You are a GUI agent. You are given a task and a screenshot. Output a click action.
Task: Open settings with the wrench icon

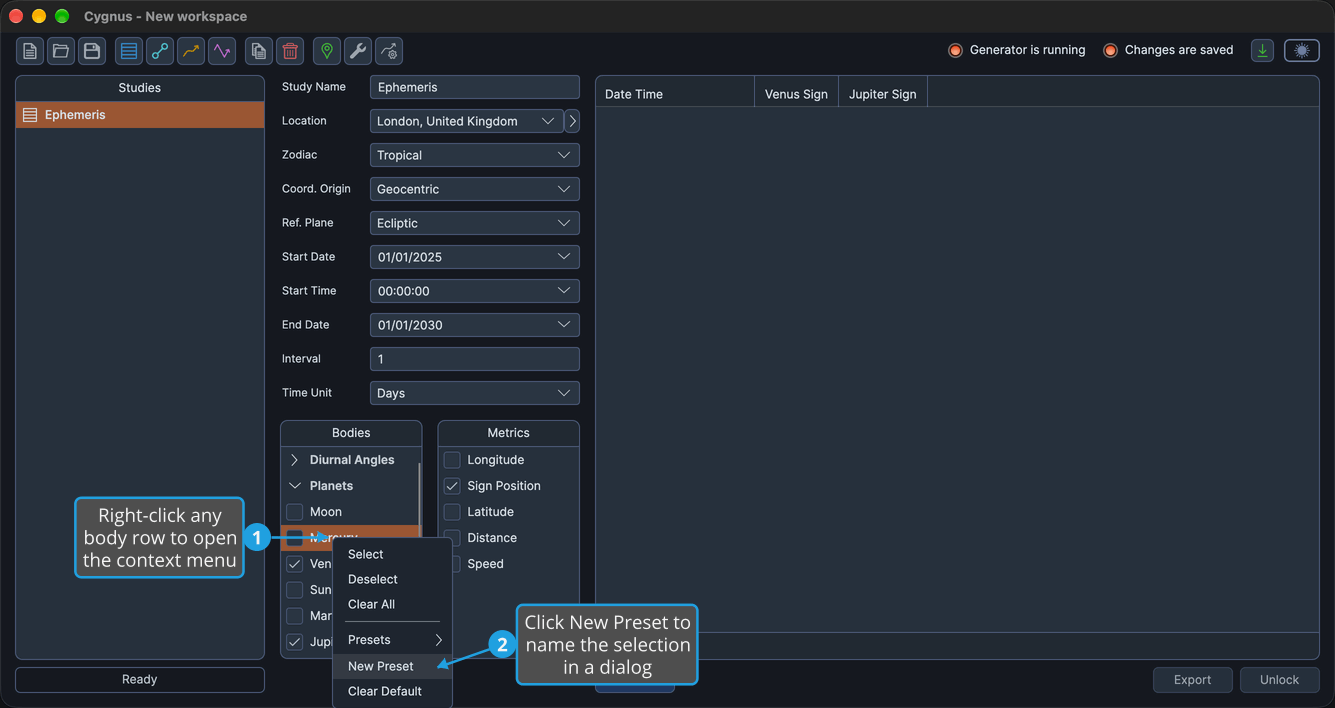pos(358,51)
